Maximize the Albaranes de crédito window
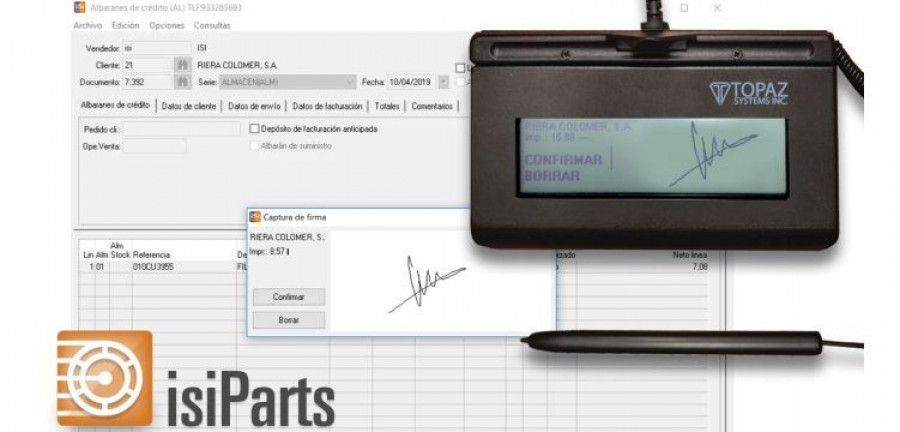 [684, 8]
